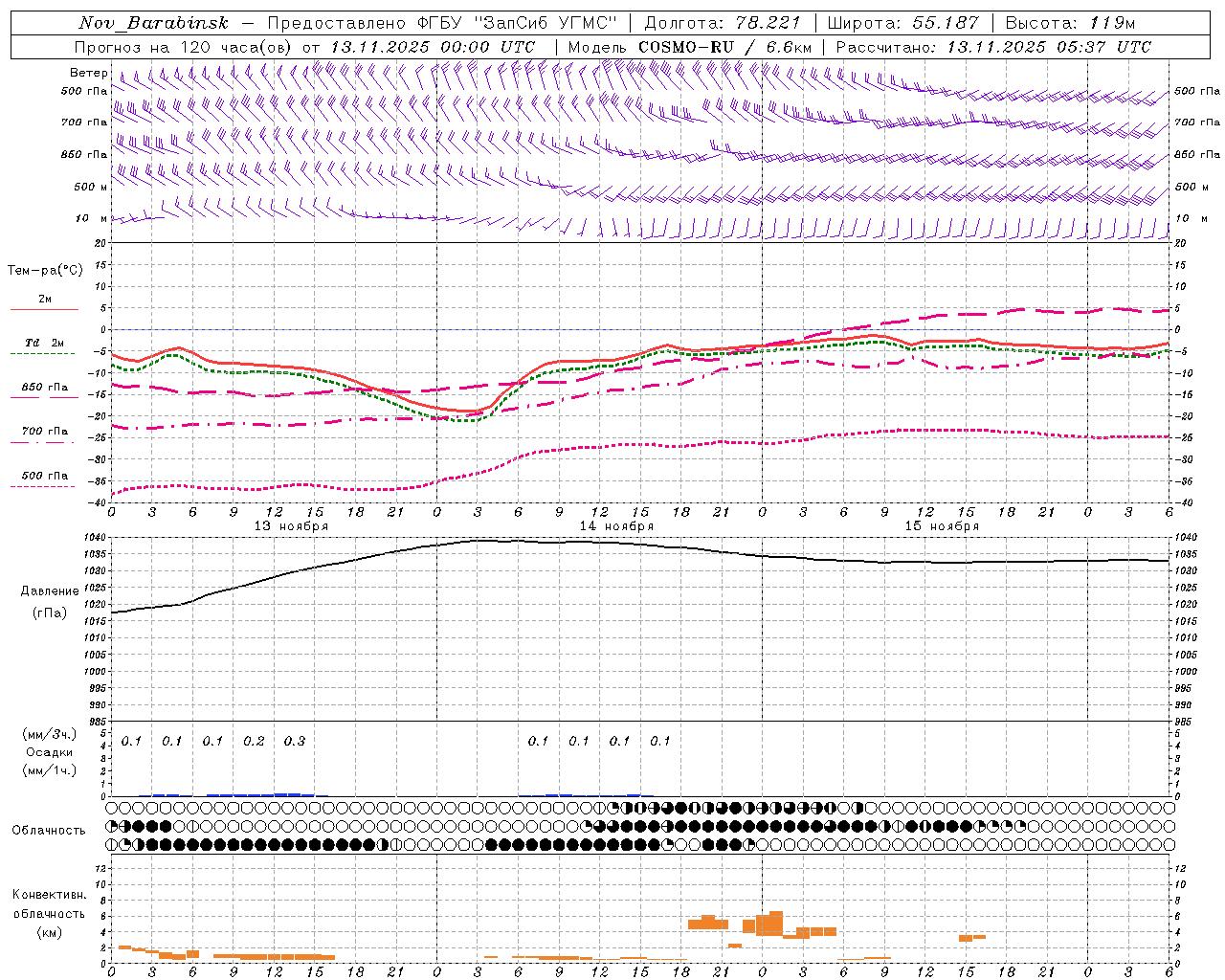Click the Ветер wind panel label

[x=88, y=73]
